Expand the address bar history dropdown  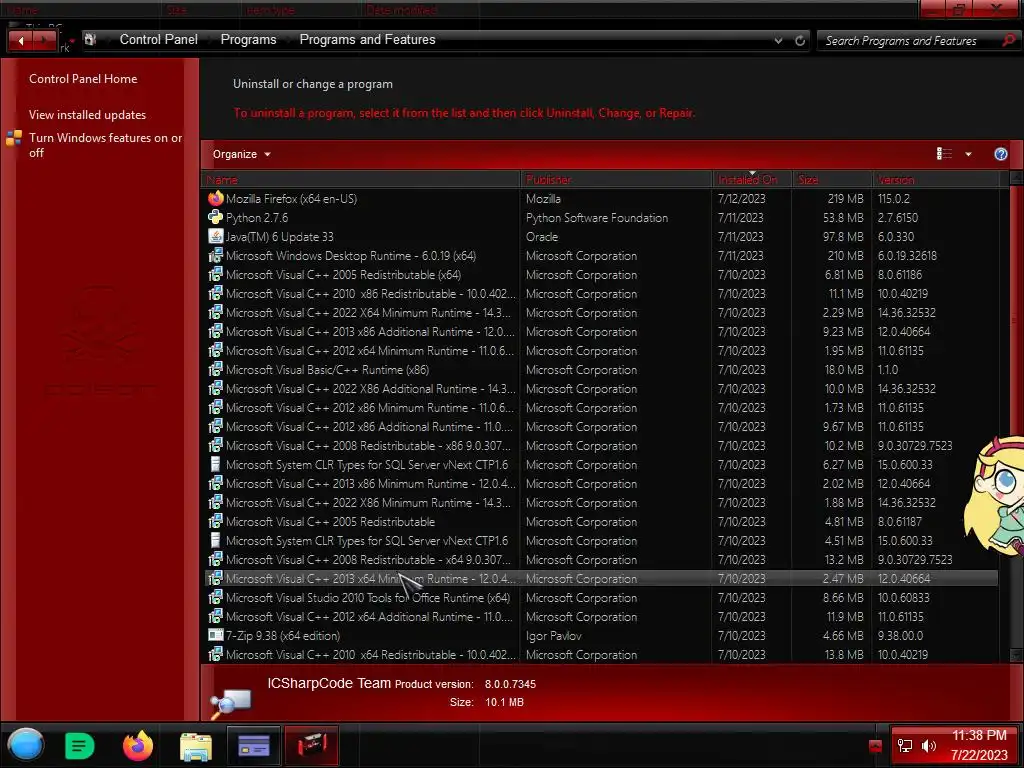tap(778, 40)
